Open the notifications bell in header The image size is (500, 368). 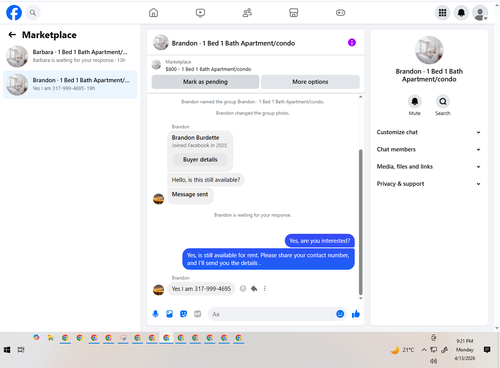click(461, 13)
